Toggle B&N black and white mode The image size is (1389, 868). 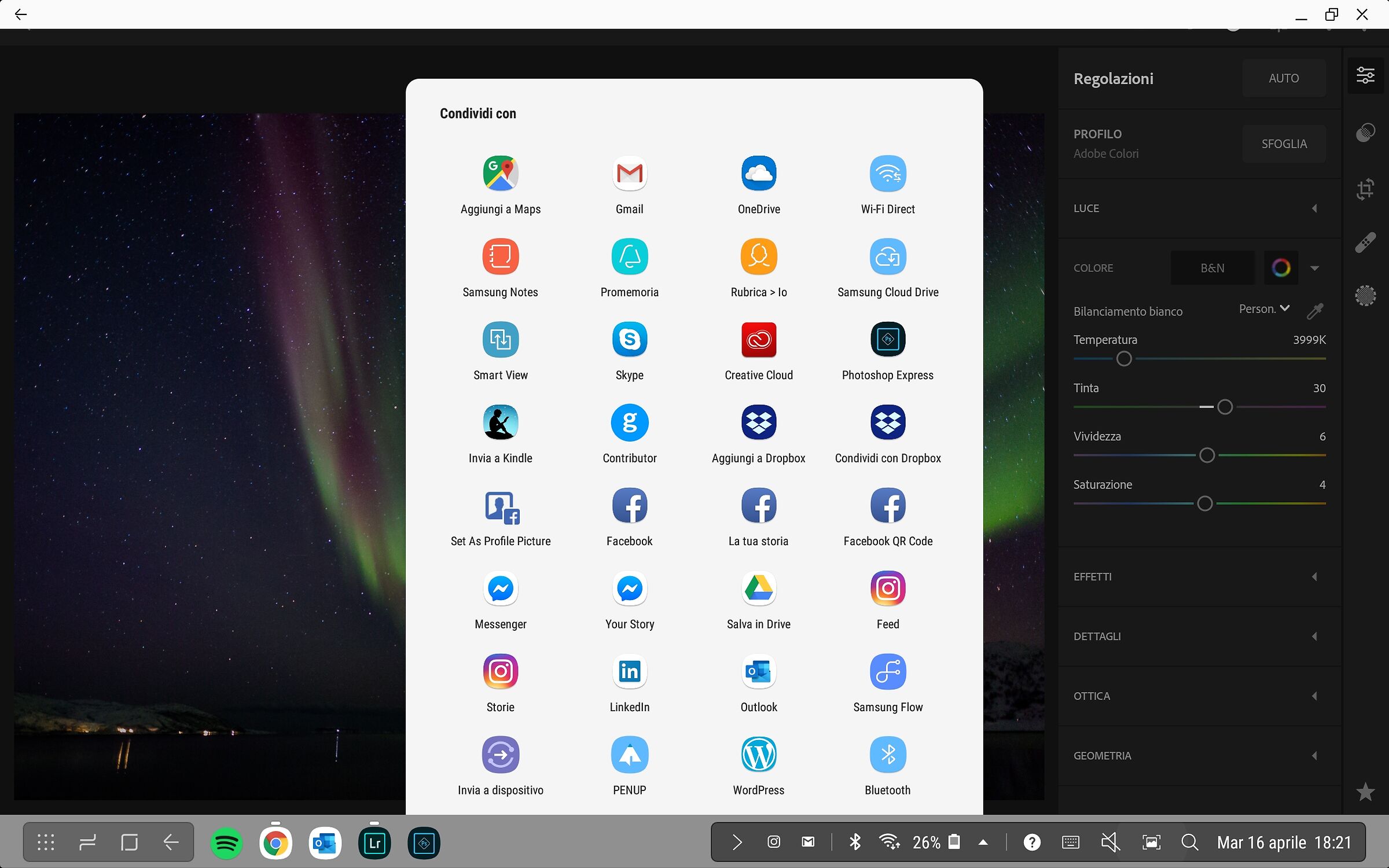[x=1212, y=268]
